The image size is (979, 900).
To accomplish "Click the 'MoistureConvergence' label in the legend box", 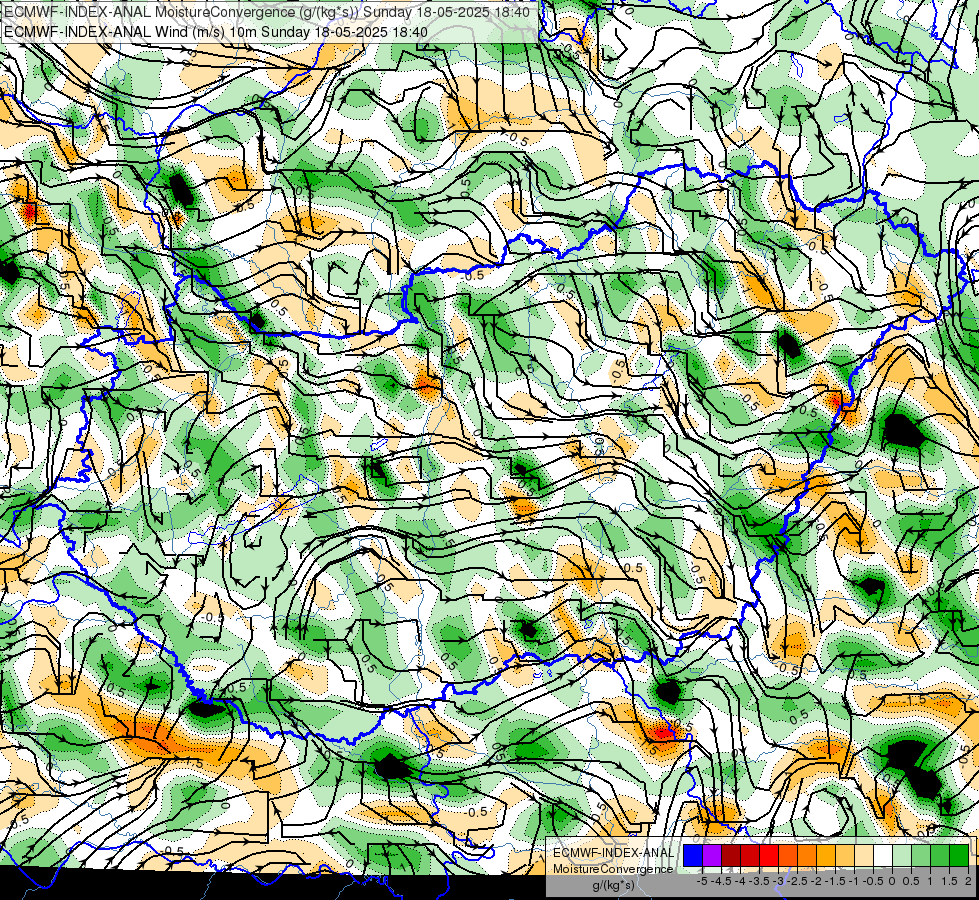I will [x=613, y=869].
